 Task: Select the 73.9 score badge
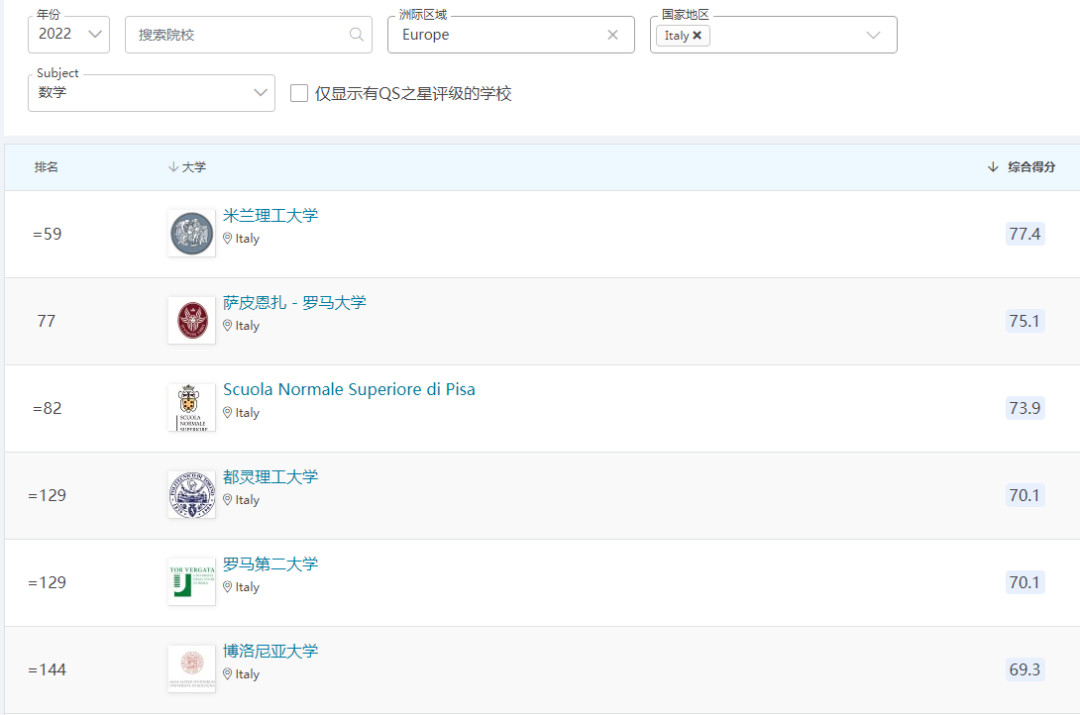point(1024,408)
